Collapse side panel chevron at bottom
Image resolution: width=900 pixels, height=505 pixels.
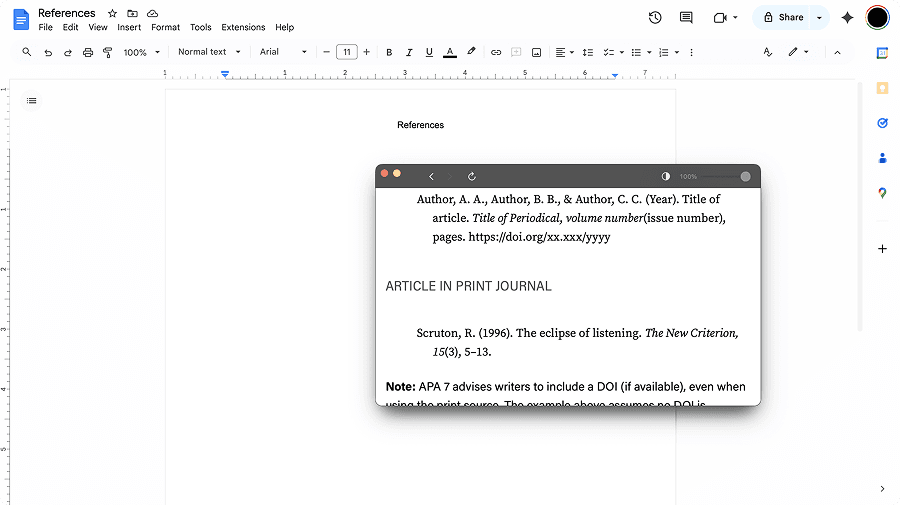pos(882,489)
